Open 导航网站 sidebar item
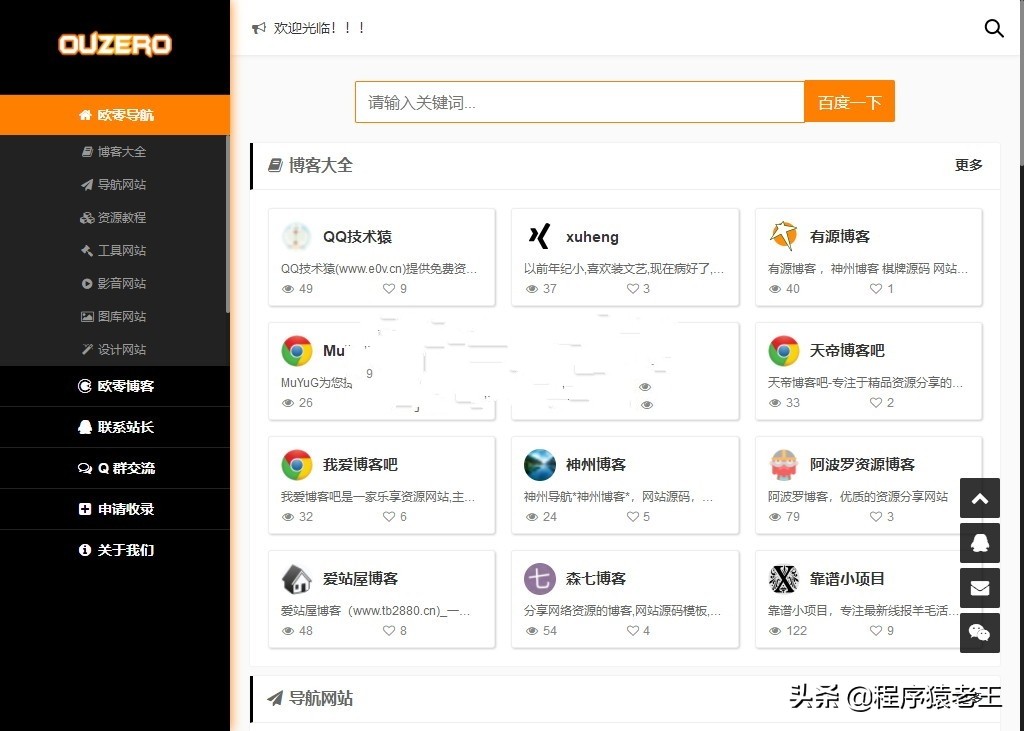 click(114, 184)
